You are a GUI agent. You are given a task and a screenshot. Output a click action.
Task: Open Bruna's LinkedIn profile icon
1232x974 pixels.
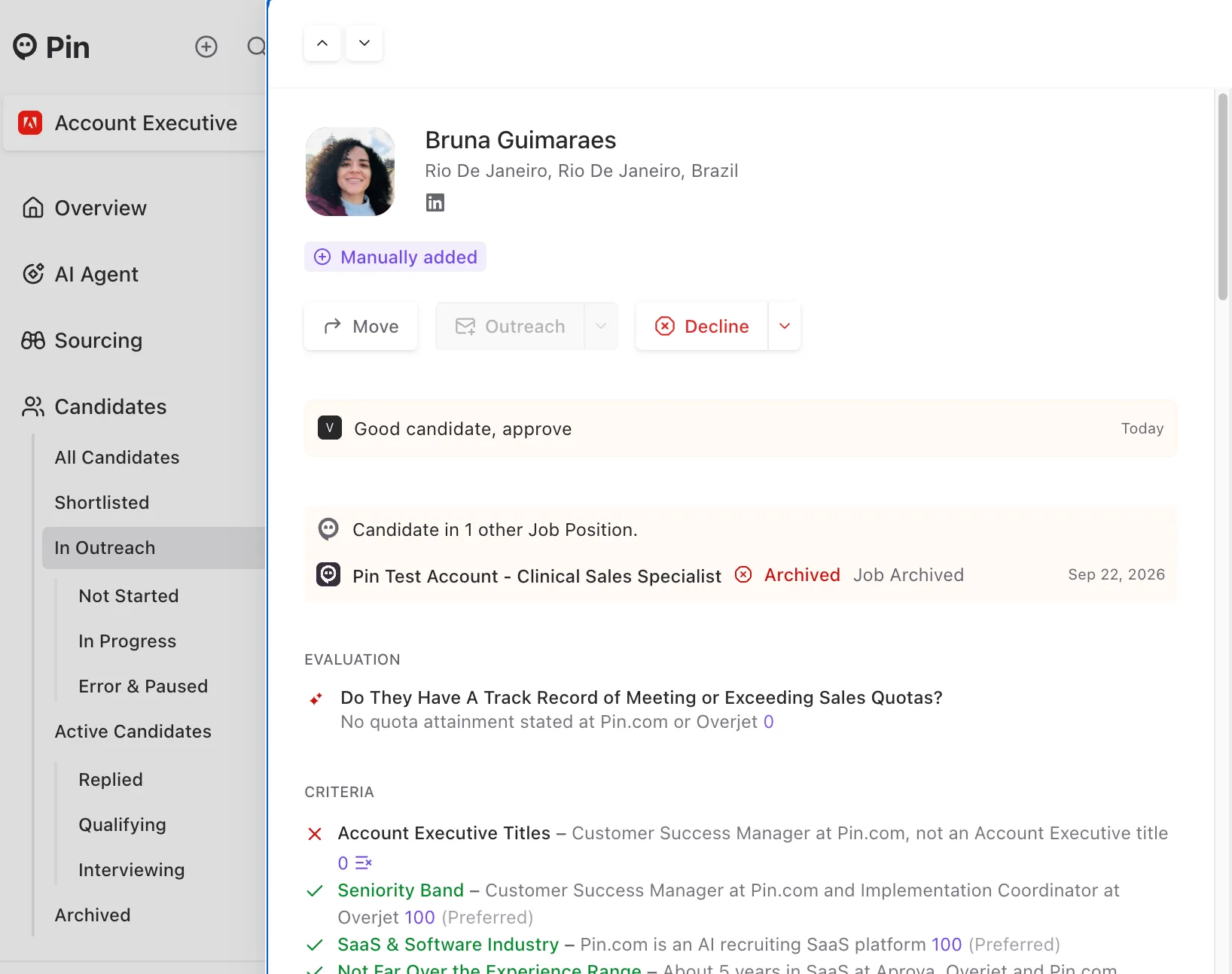click(x=435, y=202)
